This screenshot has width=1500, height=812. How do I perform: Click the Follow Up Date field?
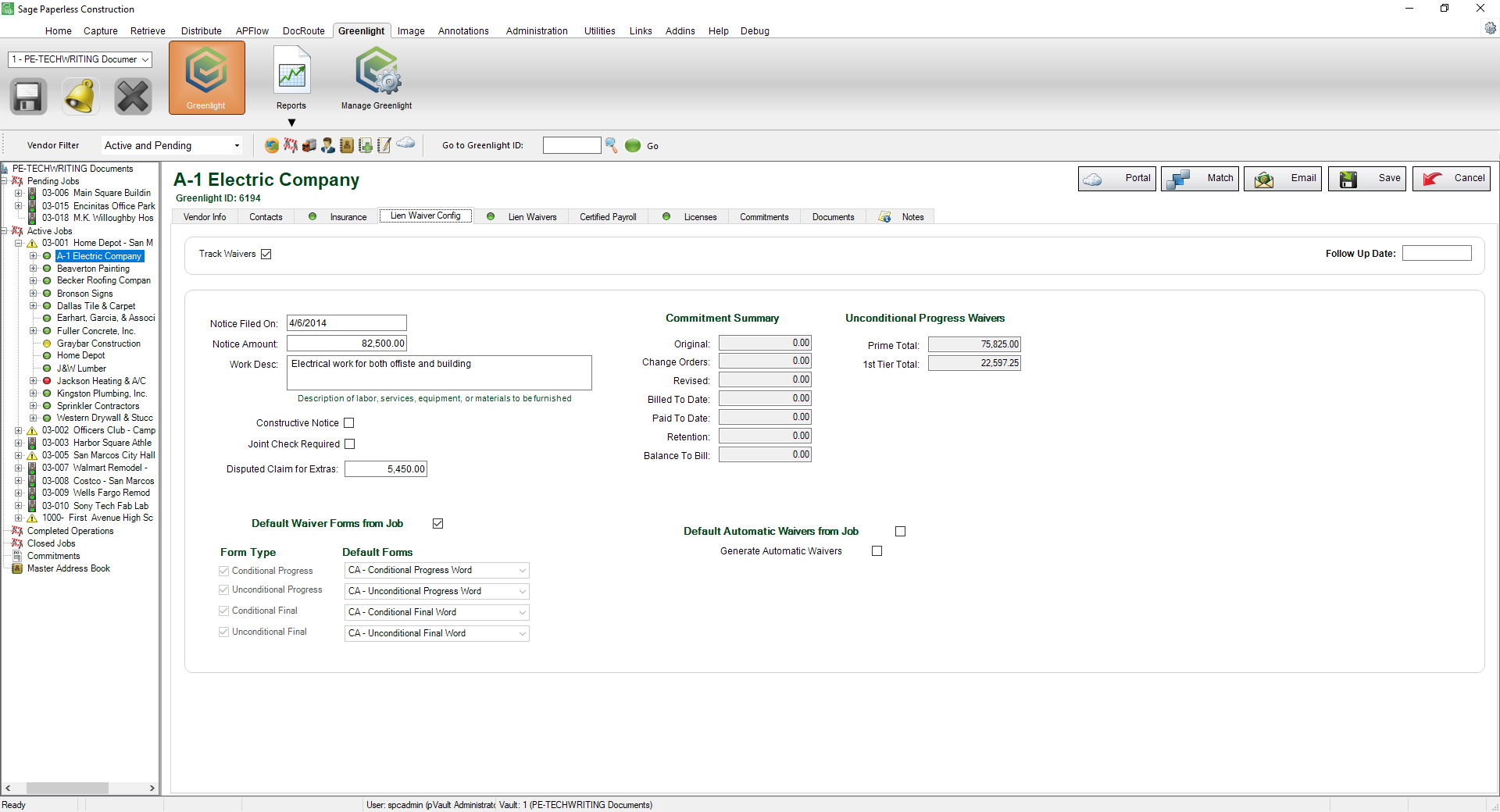pyautogui.click(x=1437, y=254)
